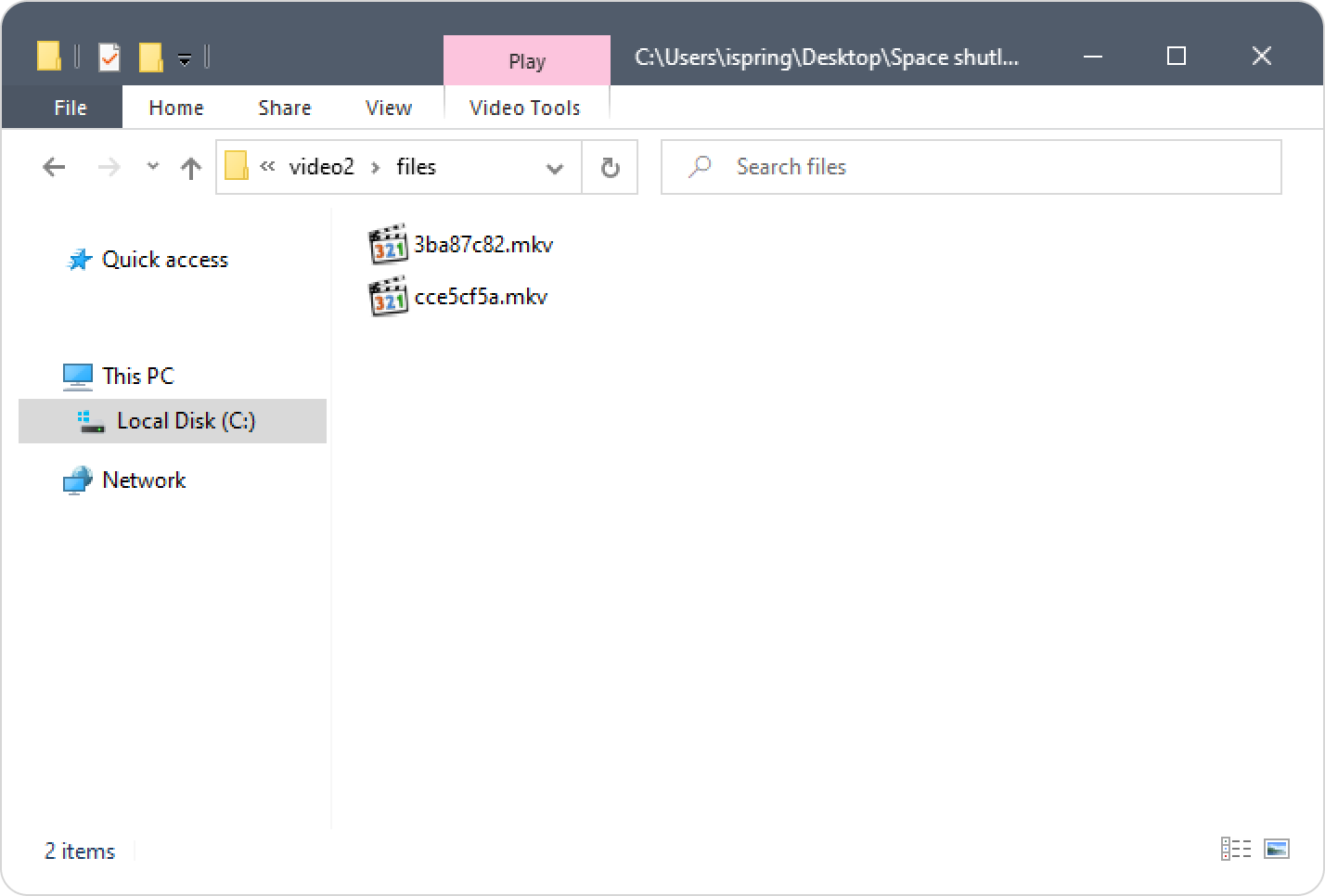Screen dimensions: 1325x896
Task: Click the New Folder icon in title bar
Action: pyautogui.click(x=150, y=58)
